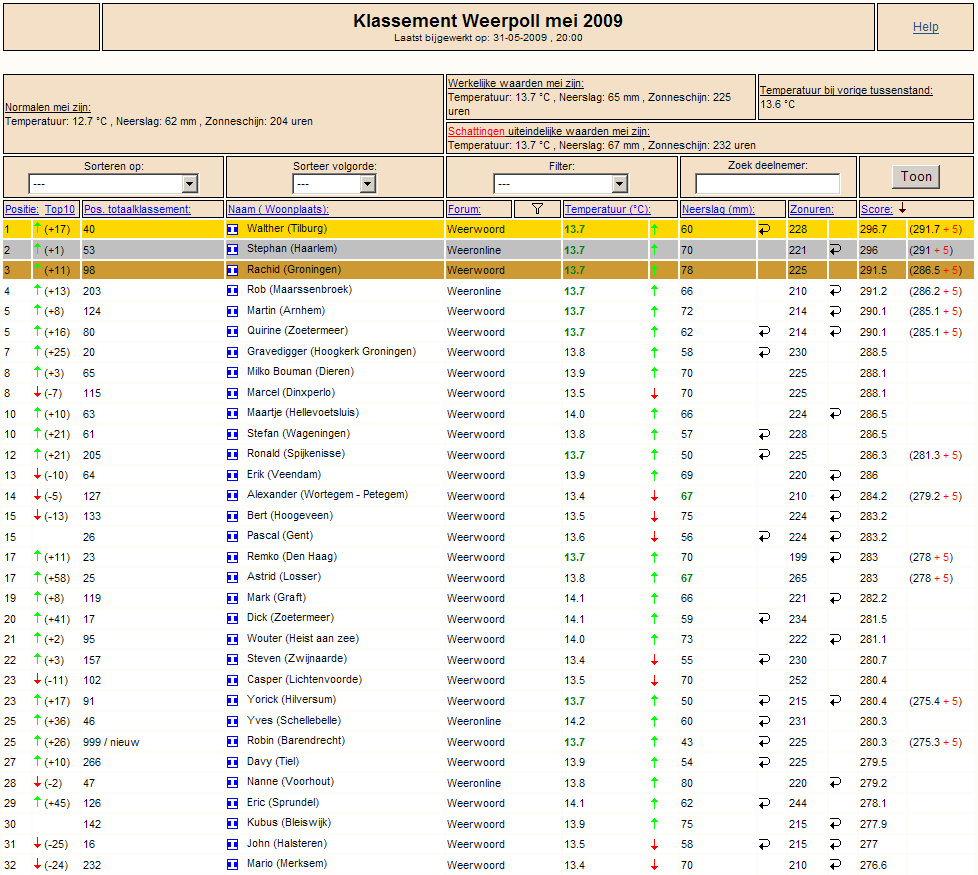Select the Top10 link in header
This screenshot has width=978, height=875.
pos(60,209)
